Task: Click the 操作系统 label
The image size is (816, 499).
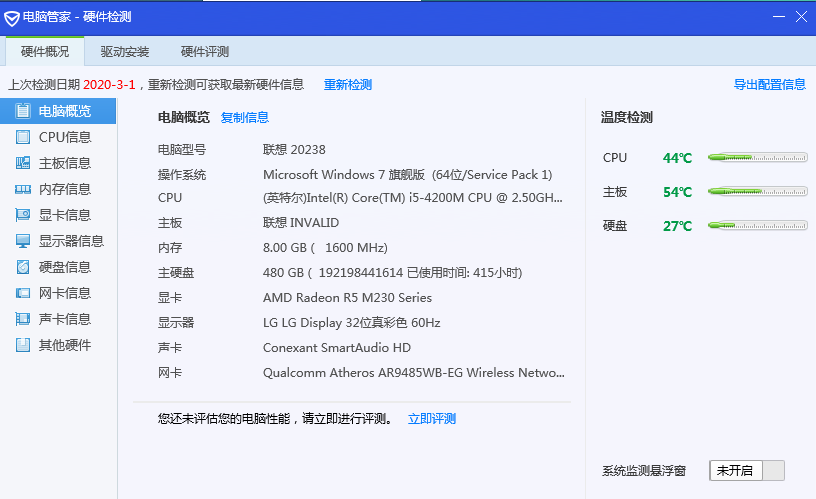Action: 182,175
